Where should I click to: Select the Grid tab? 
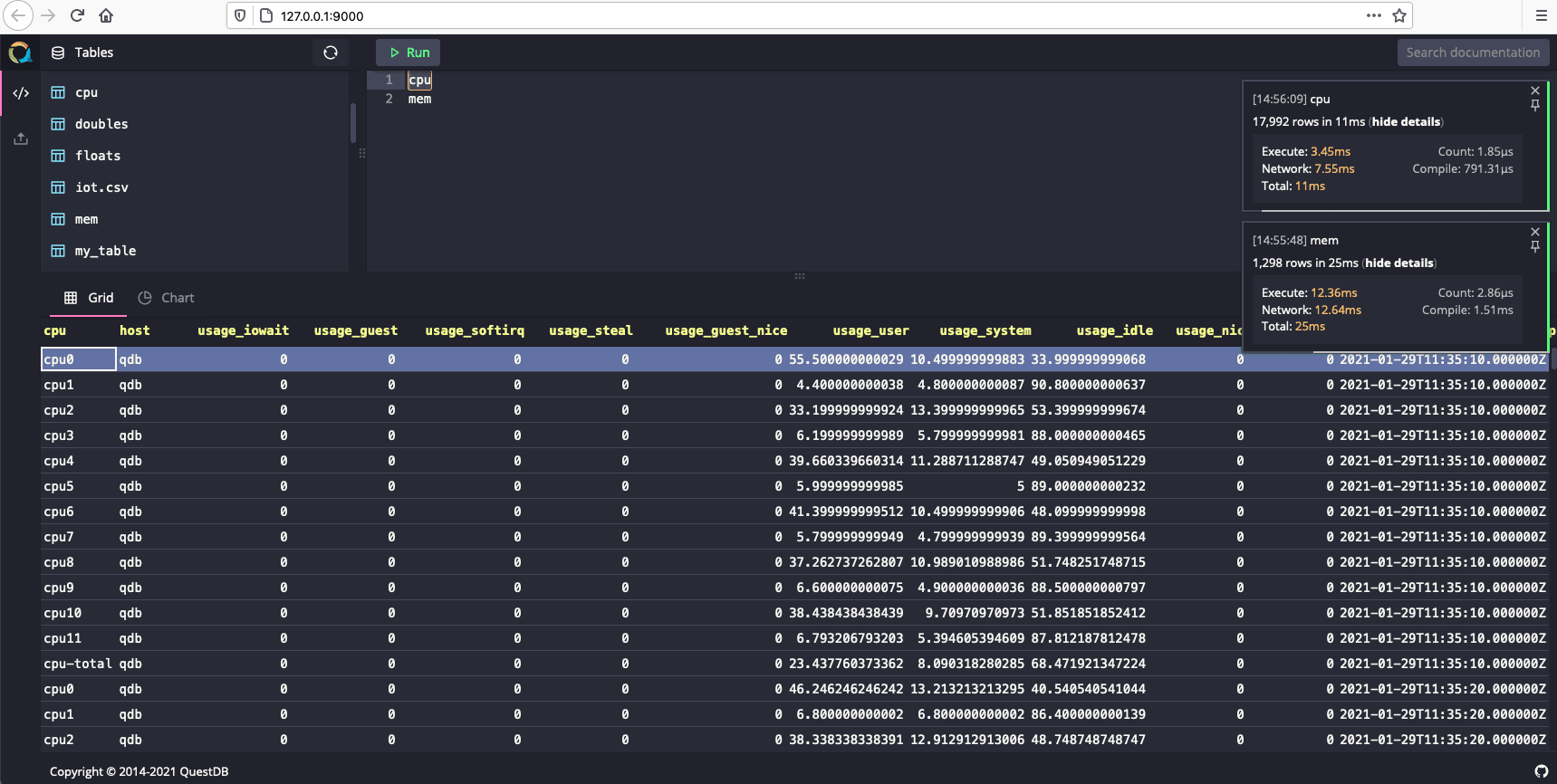(x=89, y=298)
